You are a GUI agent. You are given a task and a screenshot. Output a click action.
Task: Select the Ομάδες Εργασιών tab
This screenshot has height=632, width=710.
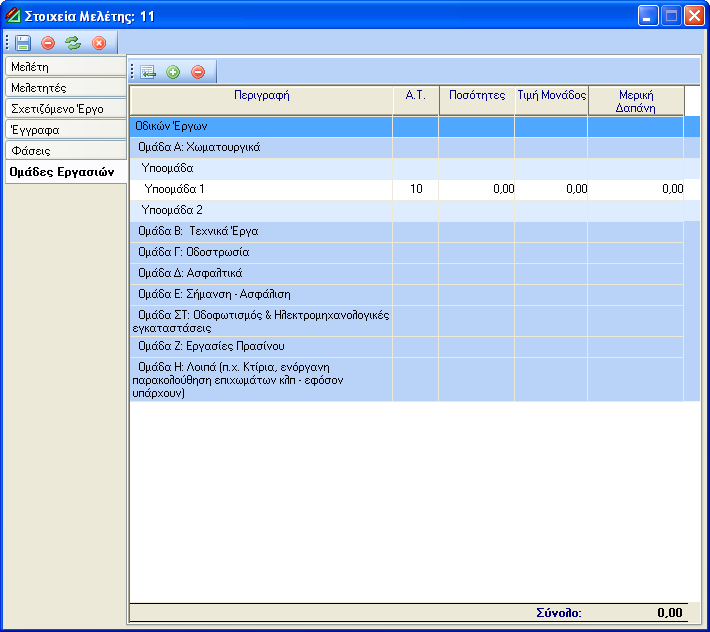[x=66, y=172]
